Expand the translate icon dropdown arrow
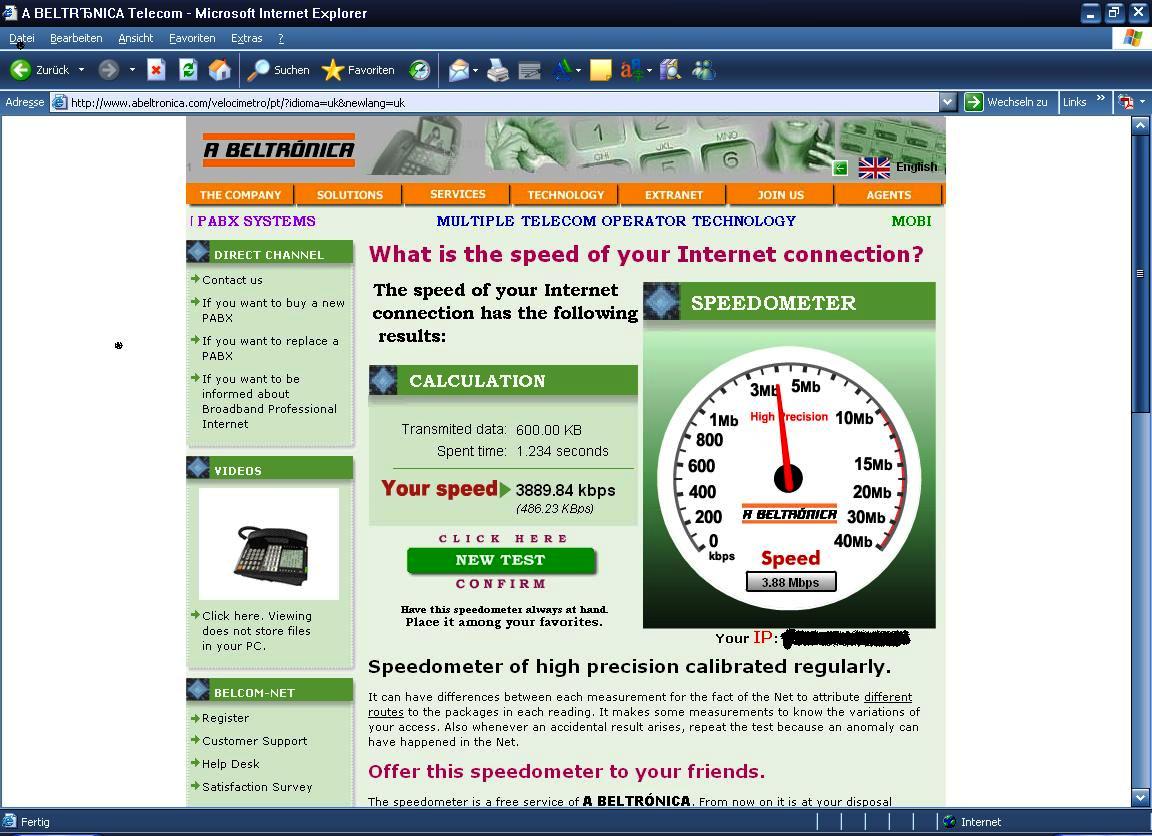The width and height of the screenshot is (1152, 836). coord(649,71)
